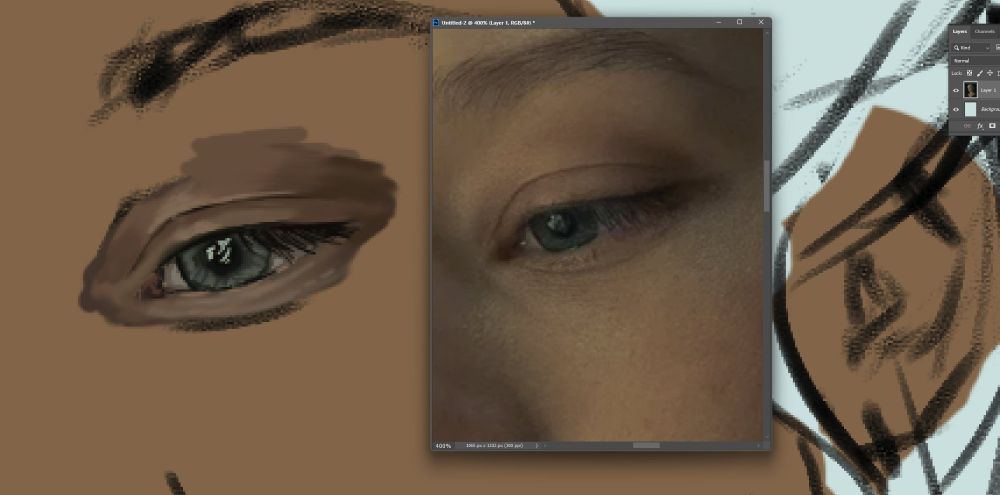The width and height of the screenshot is (1000, 495).
Task: Click document dimensions in status bar
Action: coord(494,446)
